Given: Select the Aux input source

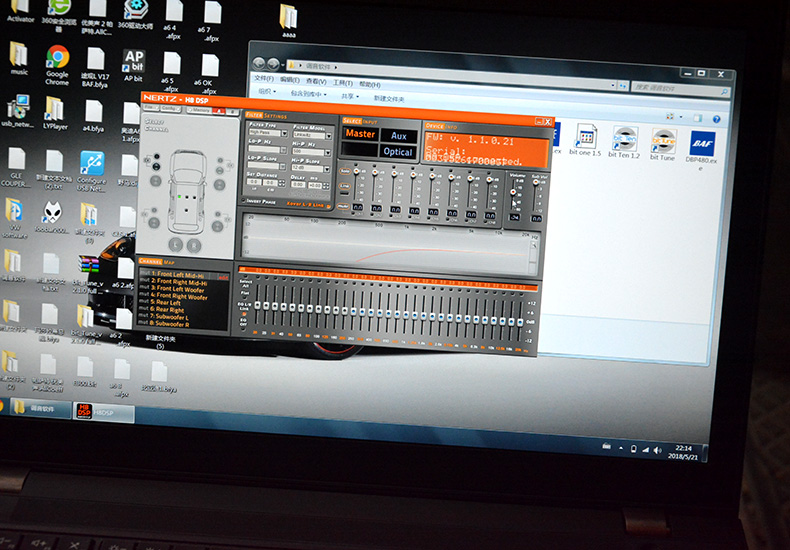Looking at the screenshot, I should coord(398,136).
